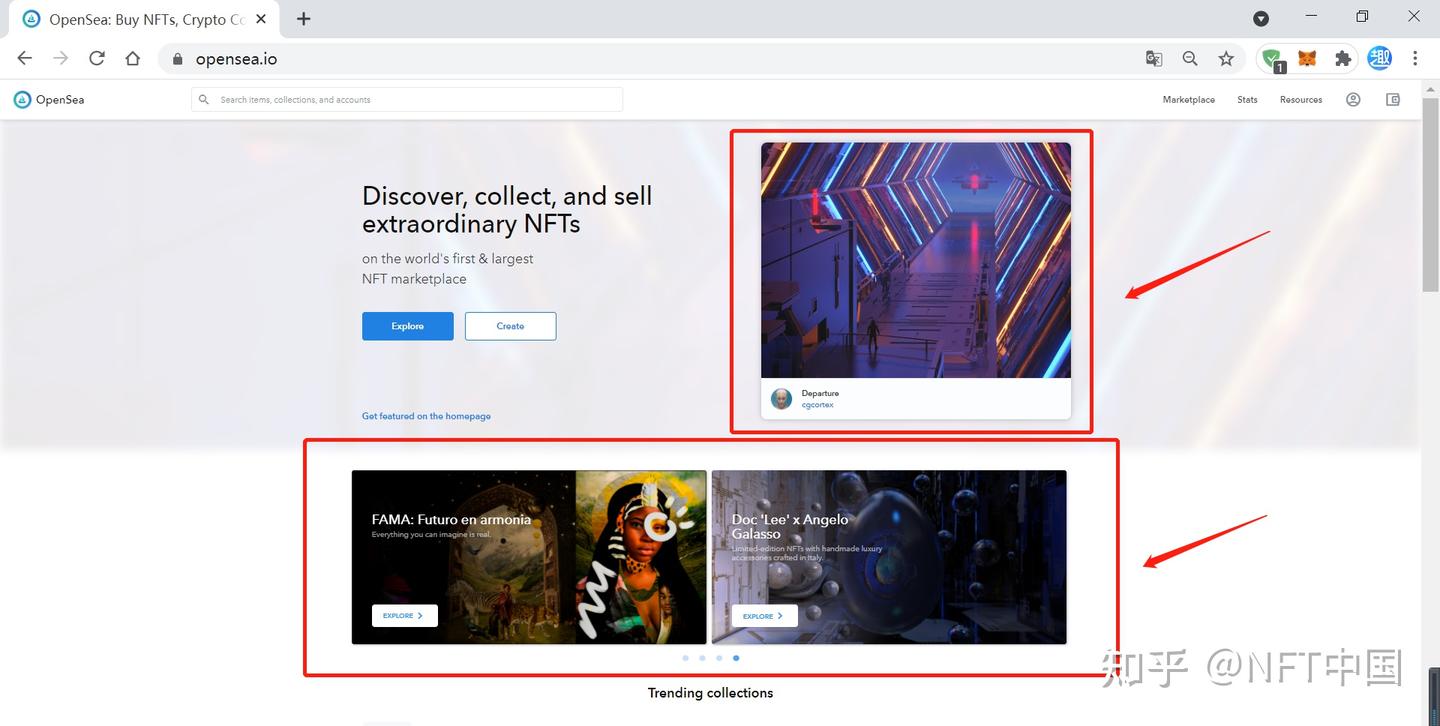Open the Chrome profile avatar
Viewport: 1440px width, 726px height.
click(x=1380, y=59)
